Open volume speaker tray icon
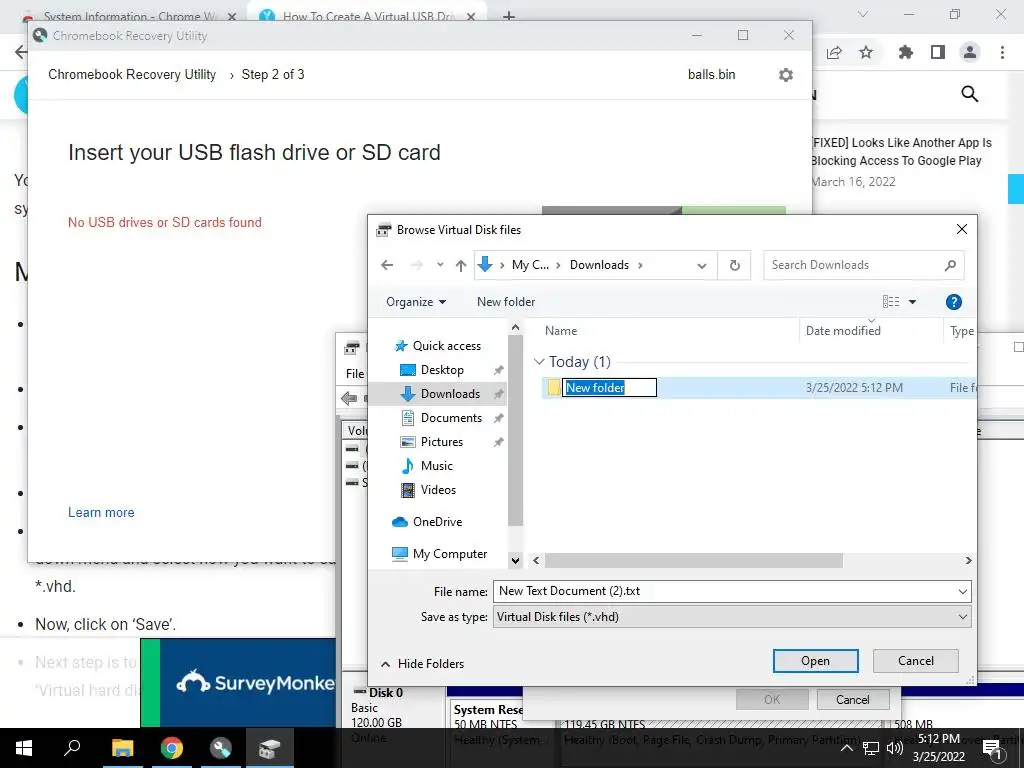Screen dimensions: 1024x768 [x=895, y=748]
